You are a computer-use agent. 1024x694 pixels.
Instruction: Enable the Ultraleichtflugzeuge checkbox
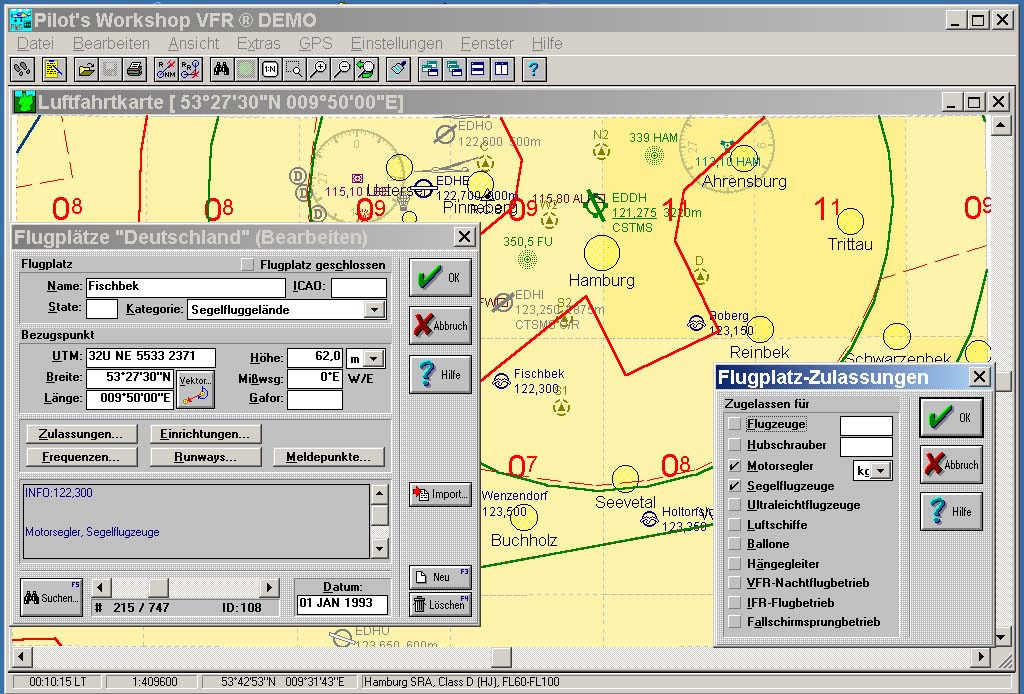point(735,505)
